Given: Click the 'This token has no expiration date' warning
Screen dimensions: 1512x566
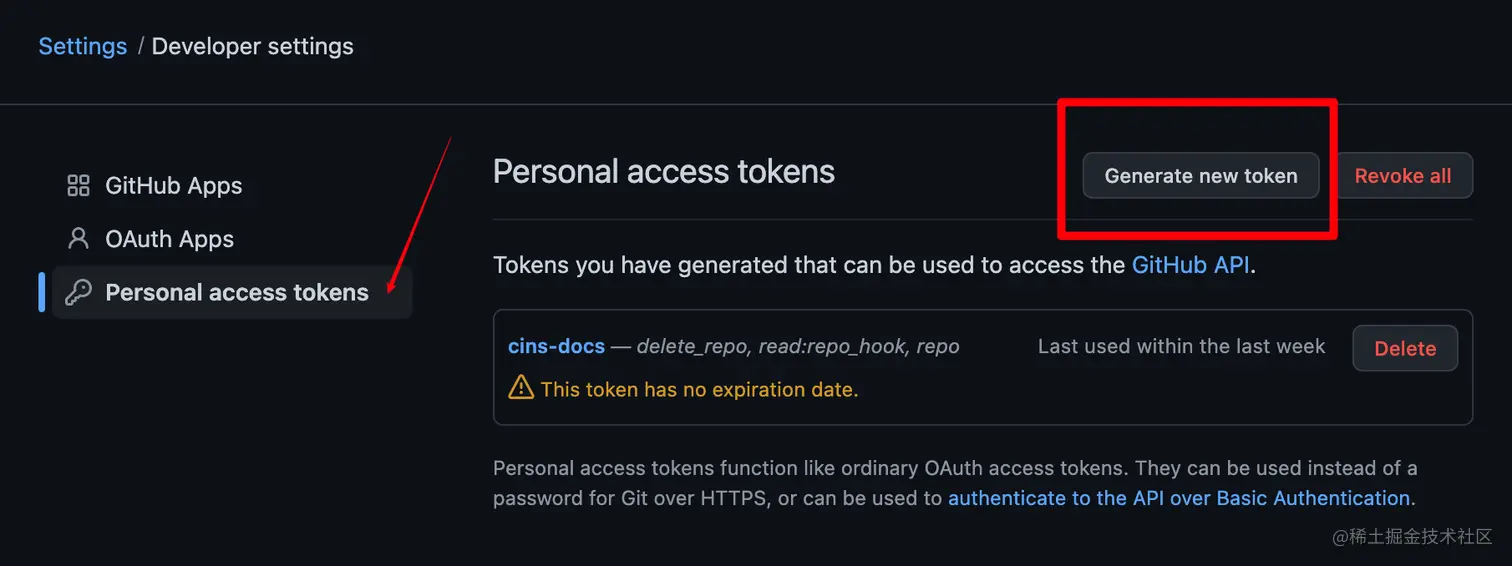Looking at the screenshot, I should [x=699, y=389].
